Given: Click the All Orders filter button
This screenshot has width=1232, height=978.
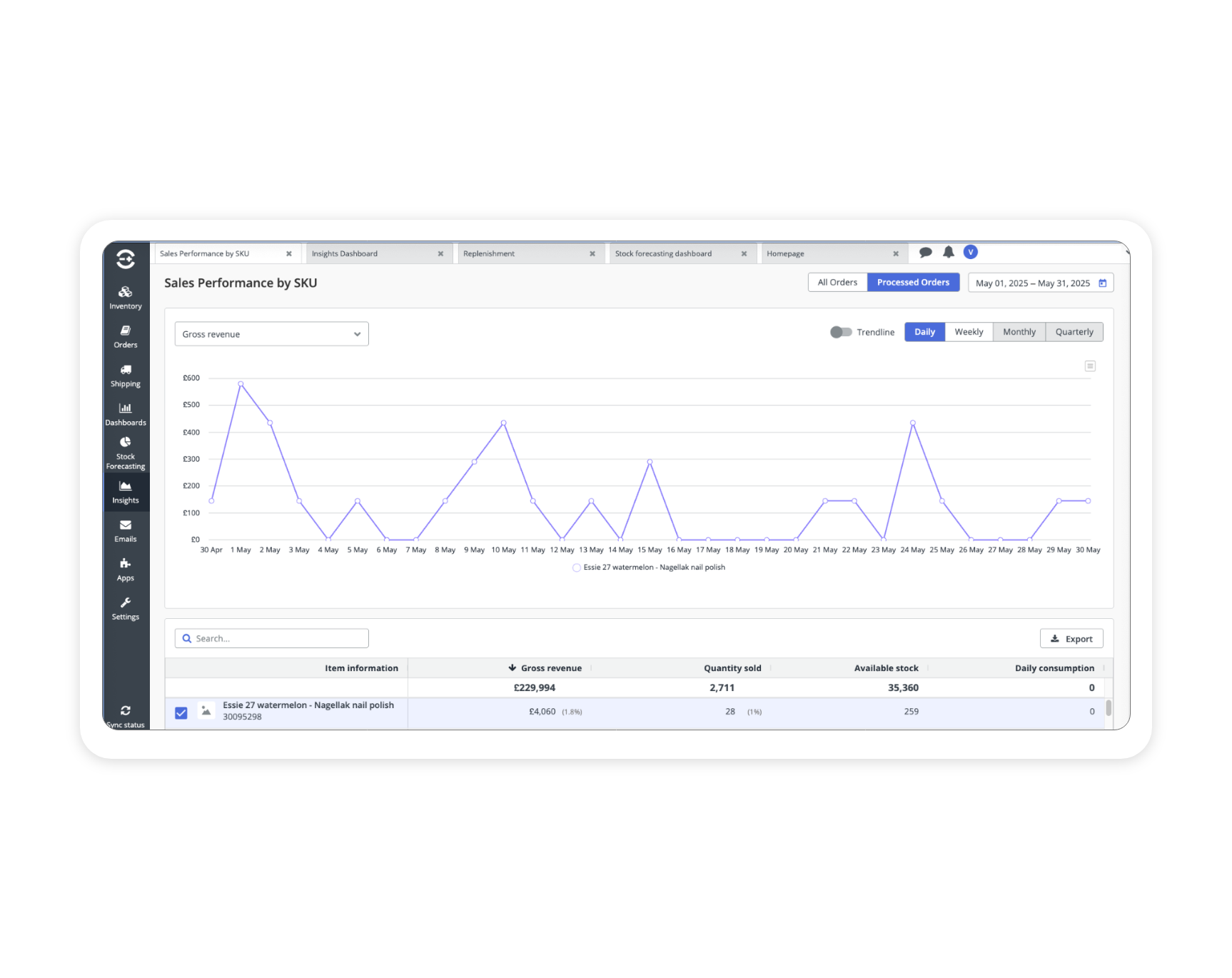Looking at the screenshot, I should pyautogui.click(x=837, y=282).
